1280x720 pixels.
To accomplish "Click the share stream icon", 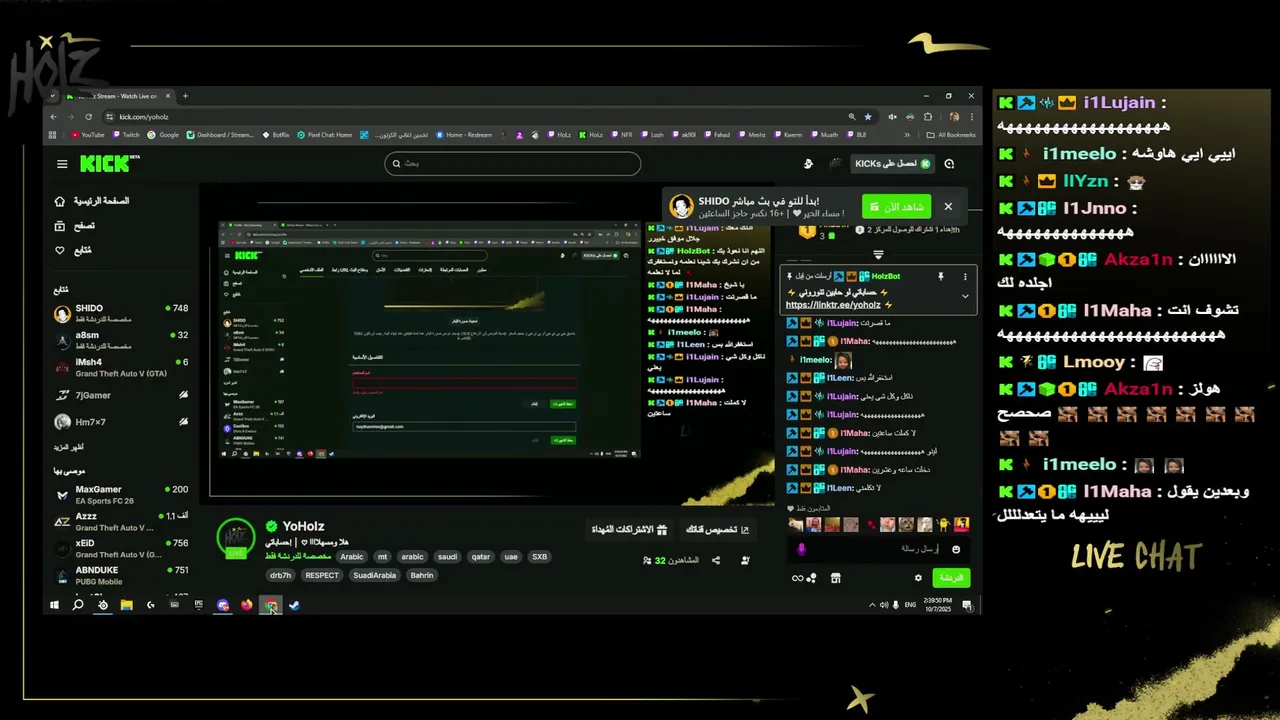I will (x=716, y=561).
